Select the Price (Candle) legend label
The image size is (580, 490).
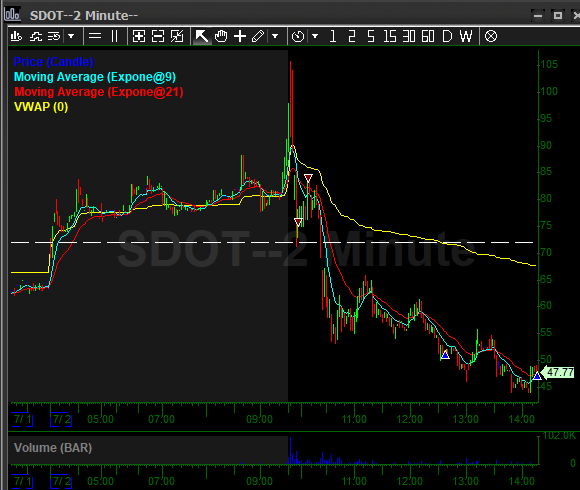point(54,62)
